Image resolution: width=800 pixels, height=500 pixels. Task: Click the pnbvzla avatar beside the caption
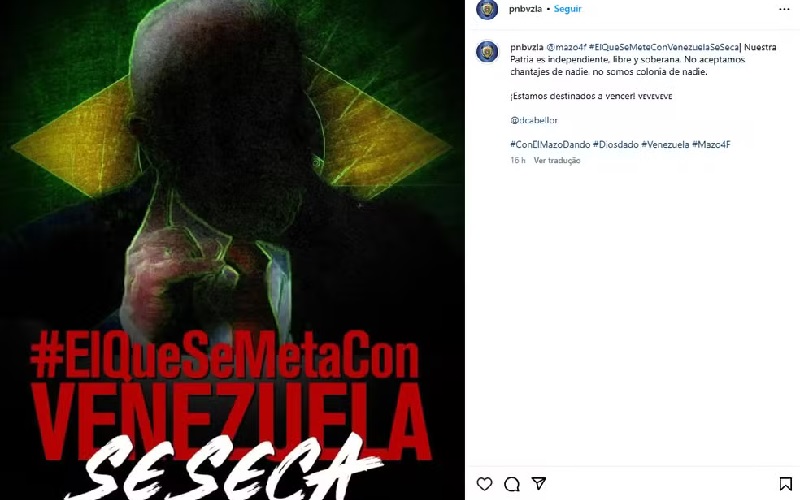(487, 52)
